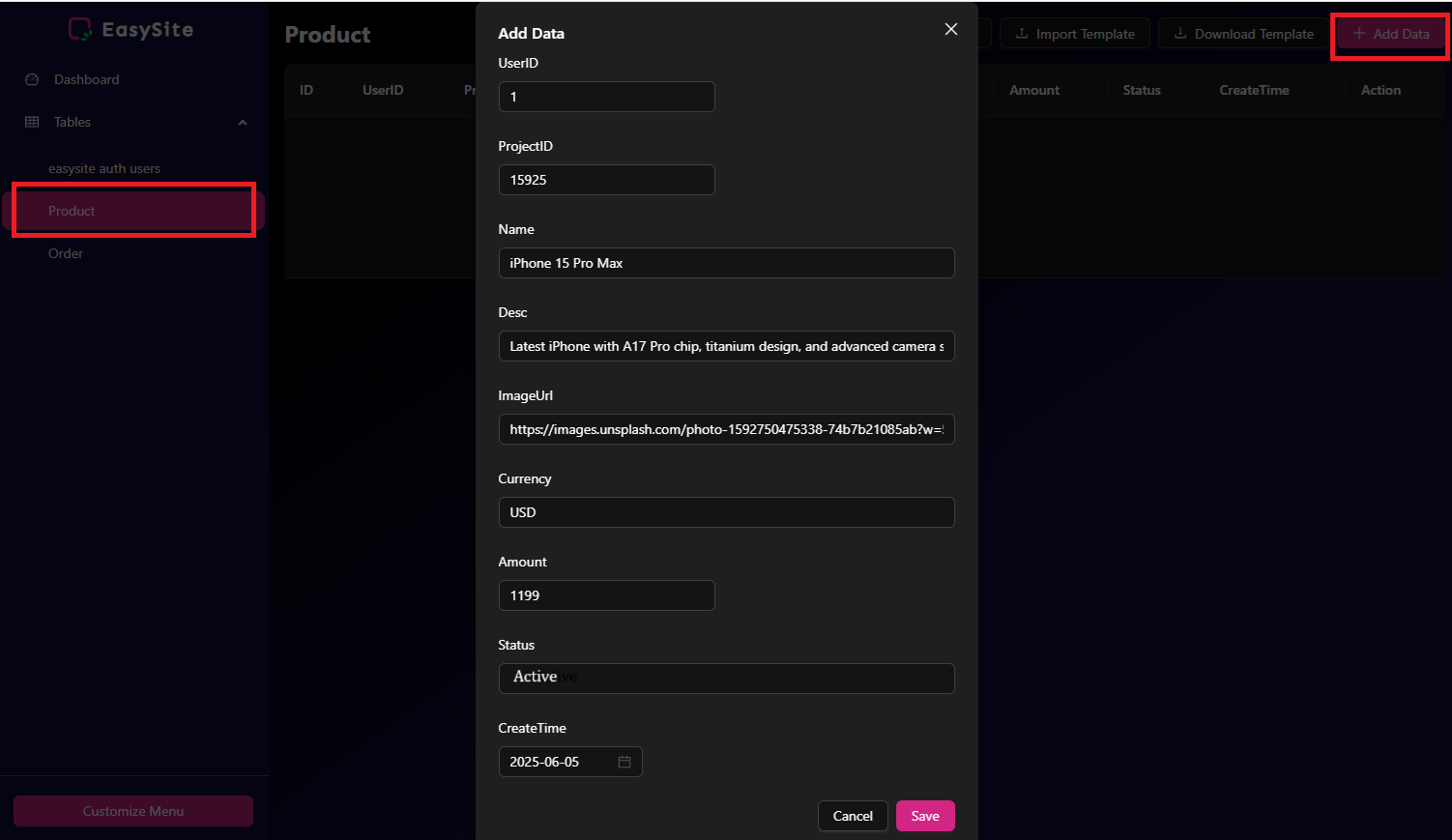Click the Import Template upload icon
The height and width of the screenshot is (840, 1452).
click(1022, 34)
